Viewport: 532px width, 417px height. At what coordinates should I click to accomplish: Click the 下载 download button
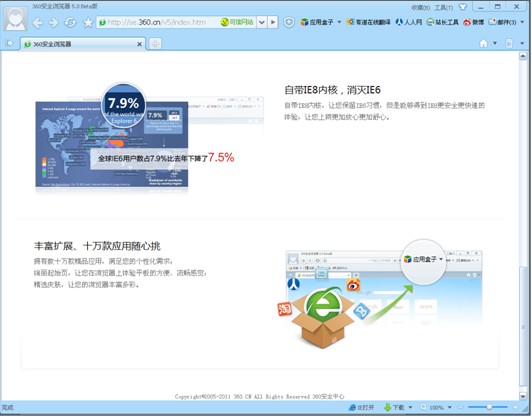click(x=394, y=407)
